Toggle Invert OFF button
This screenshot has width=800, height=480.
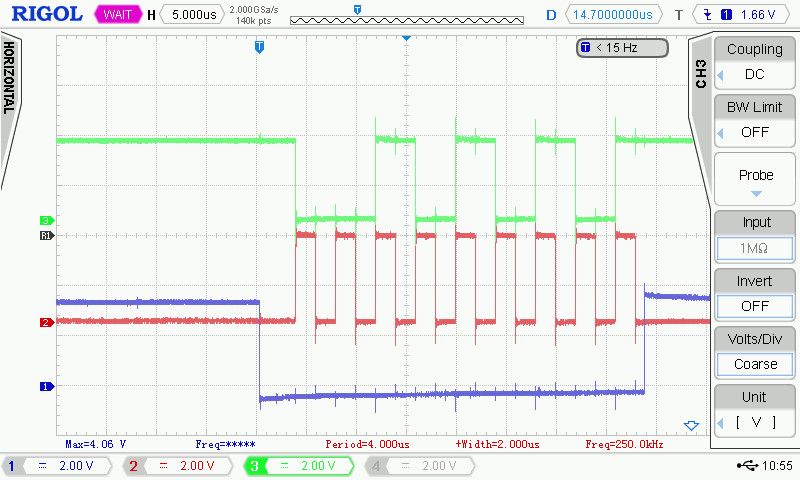pos(755,306)
